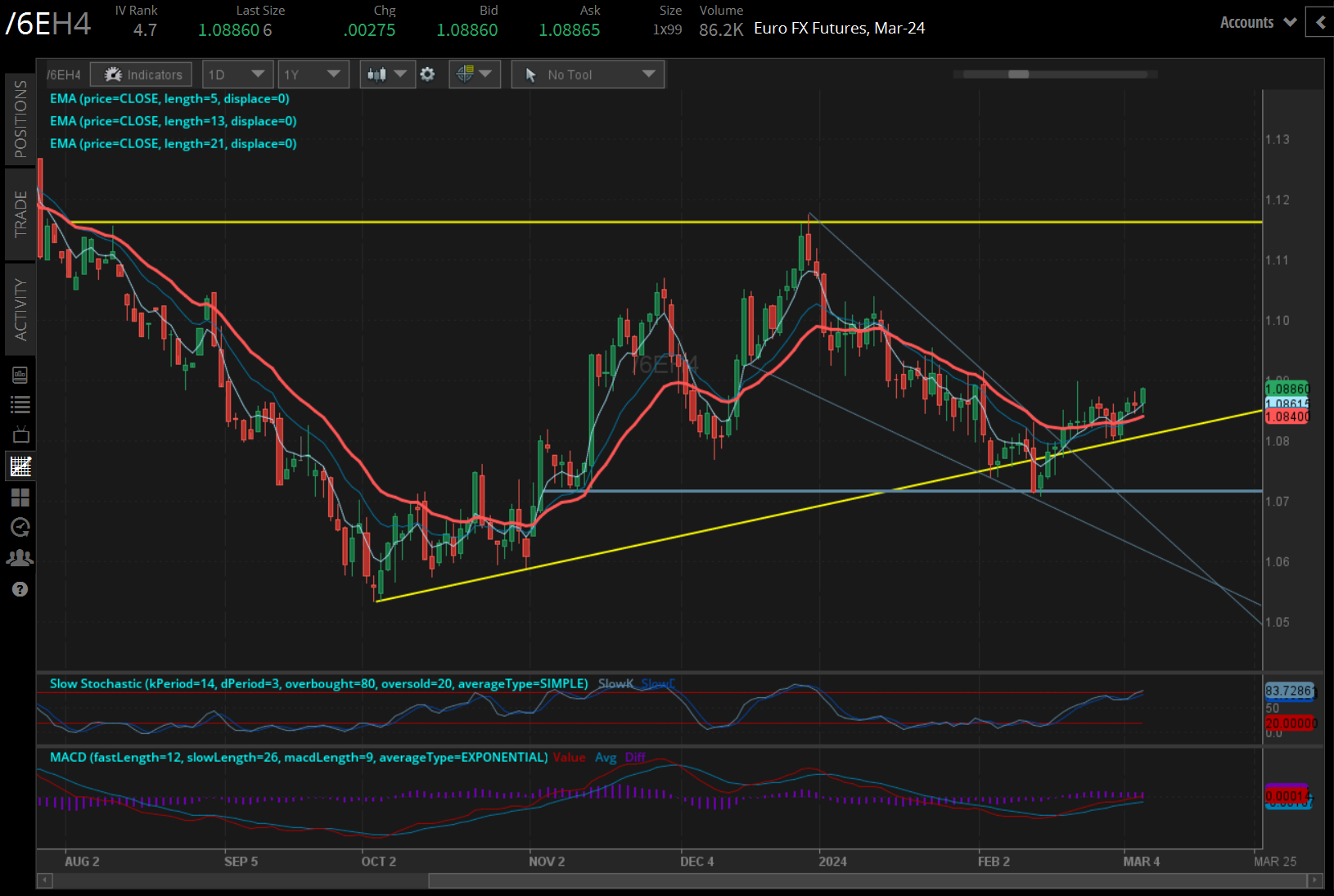The image size is (1334, 896).
Task: Open the candlestick chart style menu
Action: [x=386, y=74]
